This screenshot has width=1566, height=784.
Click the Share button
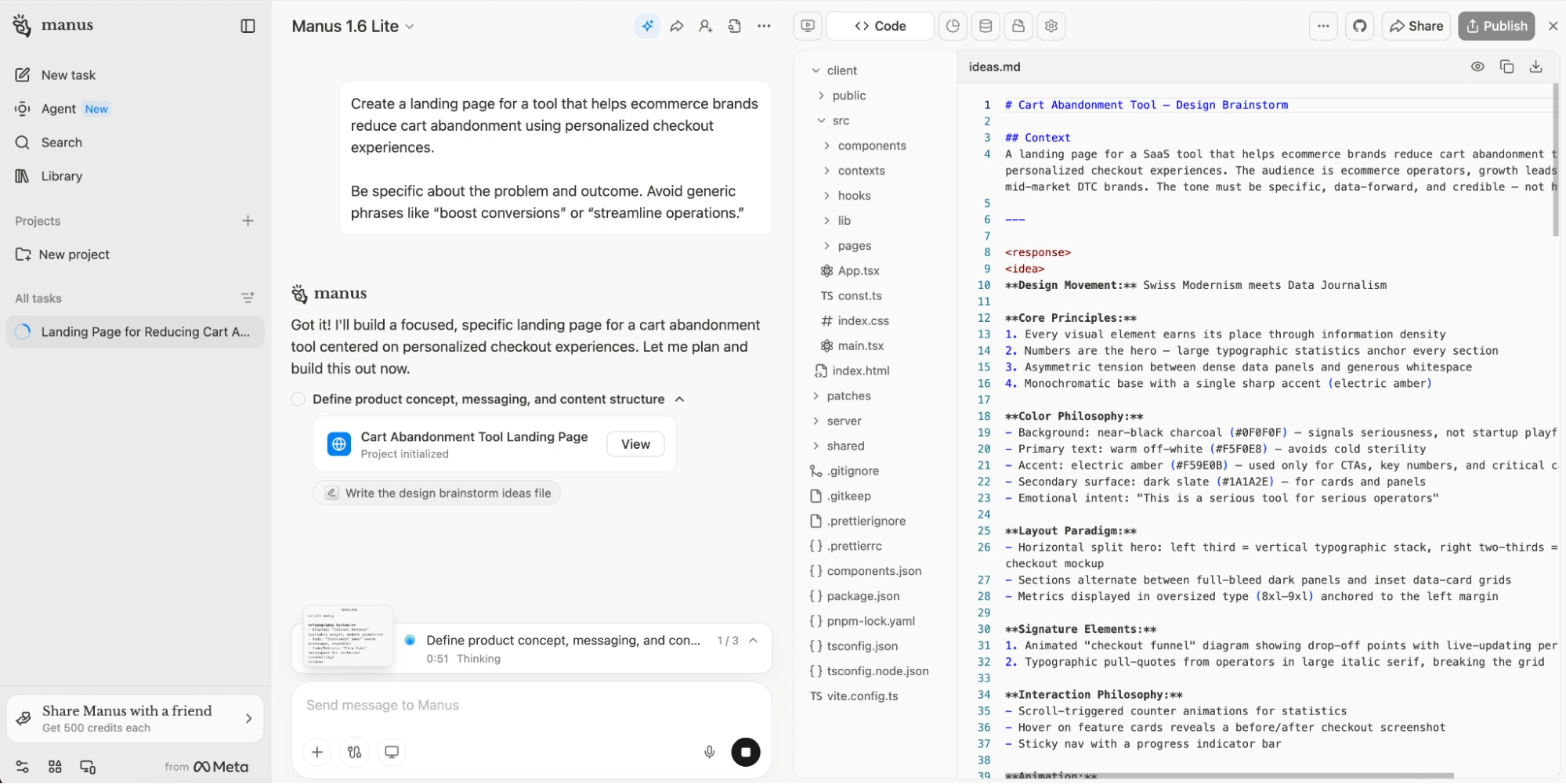(x=1416, y=26)
